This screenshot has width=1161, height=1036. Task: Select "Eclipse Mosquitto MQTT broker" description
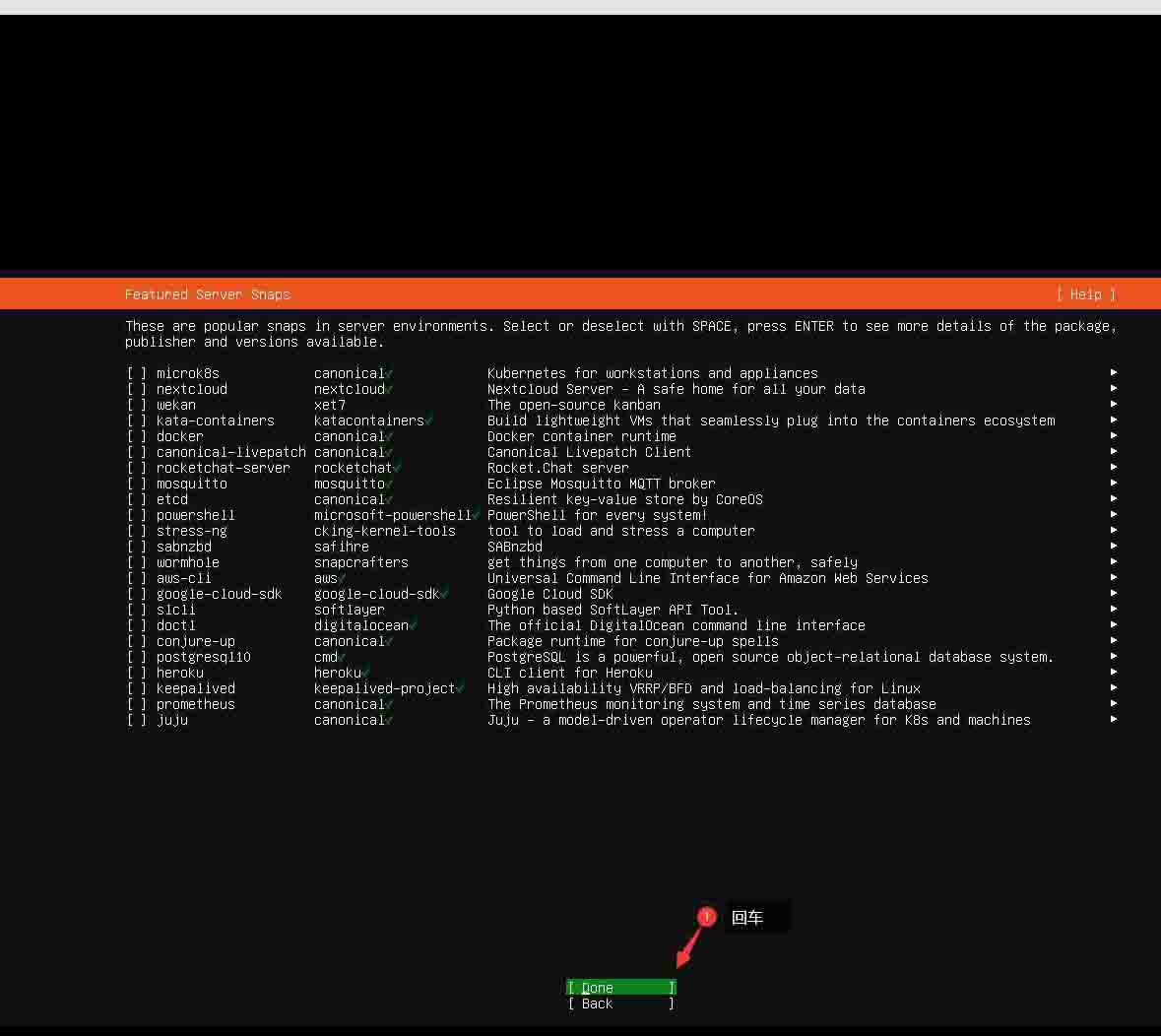tap(602, 484)
